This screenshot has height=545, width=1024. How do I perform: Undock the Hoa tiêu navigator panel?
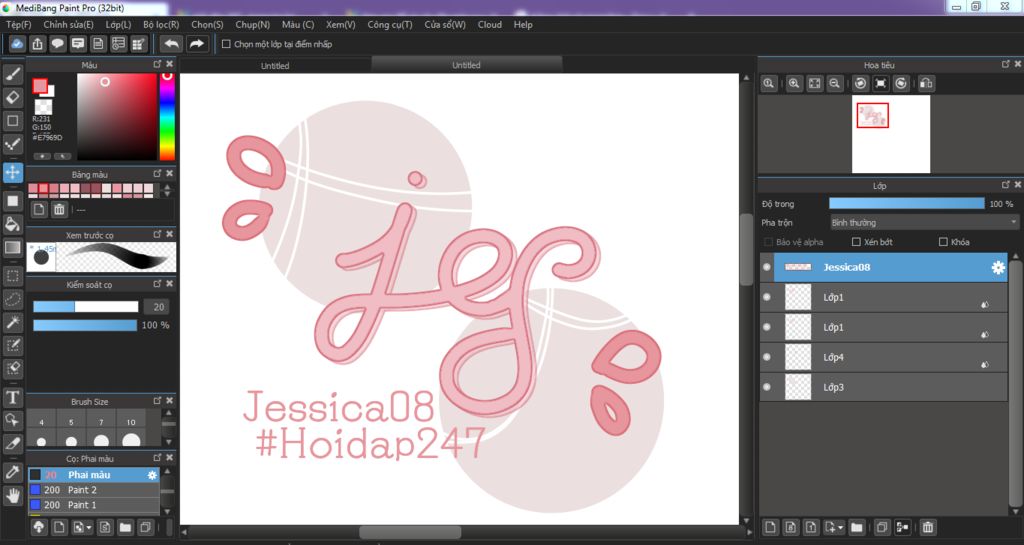point(1006,64)
